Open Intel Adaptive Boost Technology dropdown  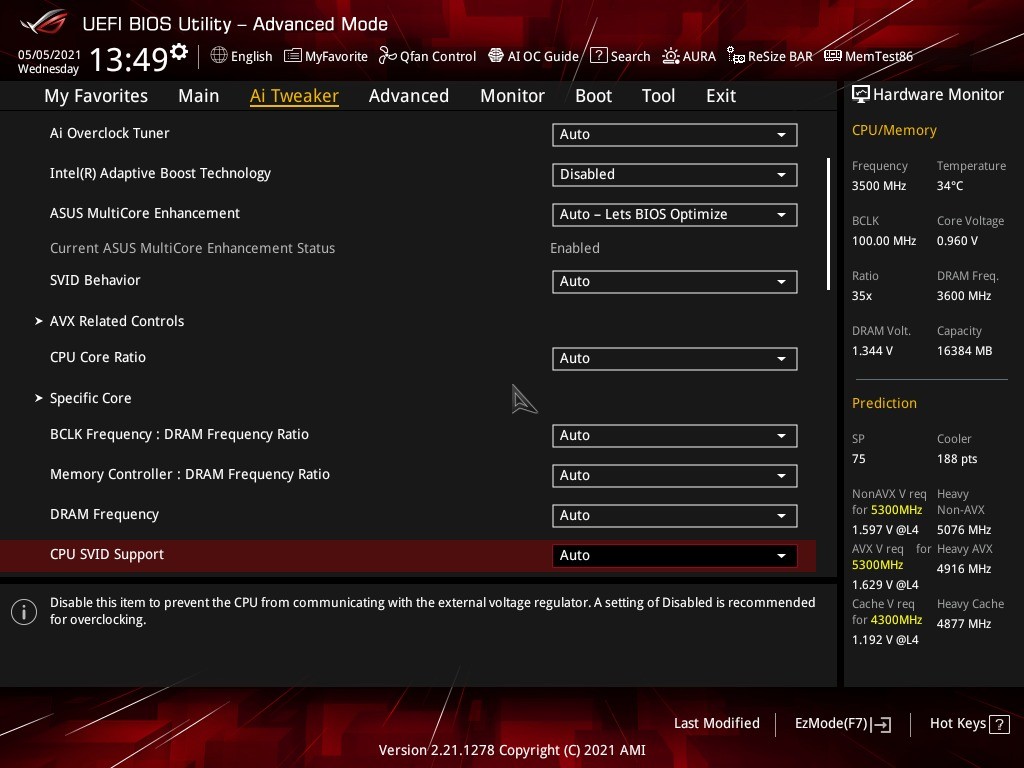click(674, 174)
